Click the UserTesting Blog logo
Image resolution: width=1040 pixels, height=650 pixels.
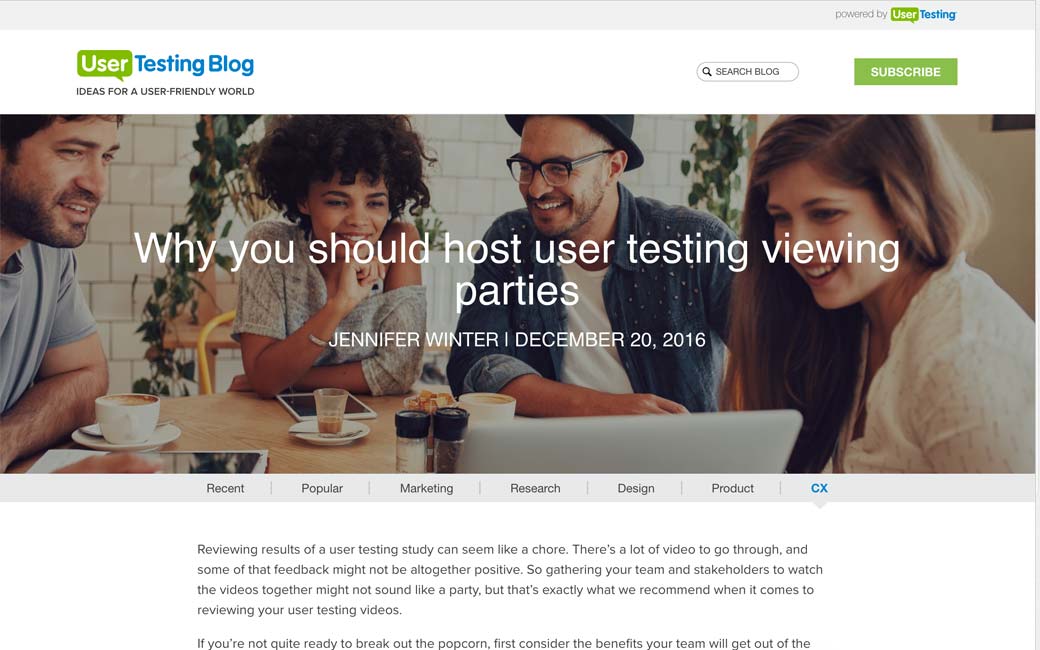click(165, 65)
